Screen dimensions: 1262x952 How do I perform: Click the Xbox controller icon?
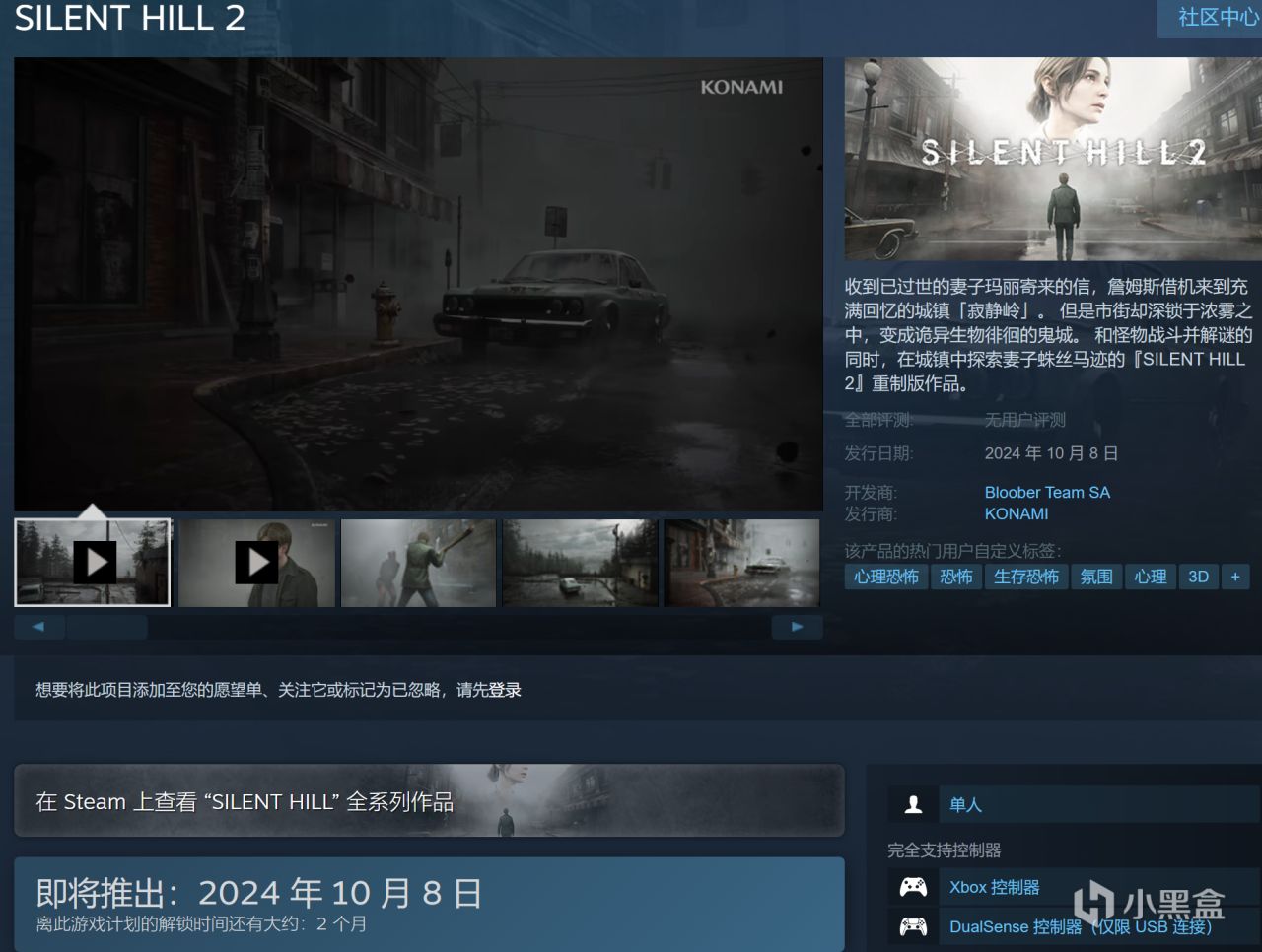pyautogui.click(x=913, y=887)
